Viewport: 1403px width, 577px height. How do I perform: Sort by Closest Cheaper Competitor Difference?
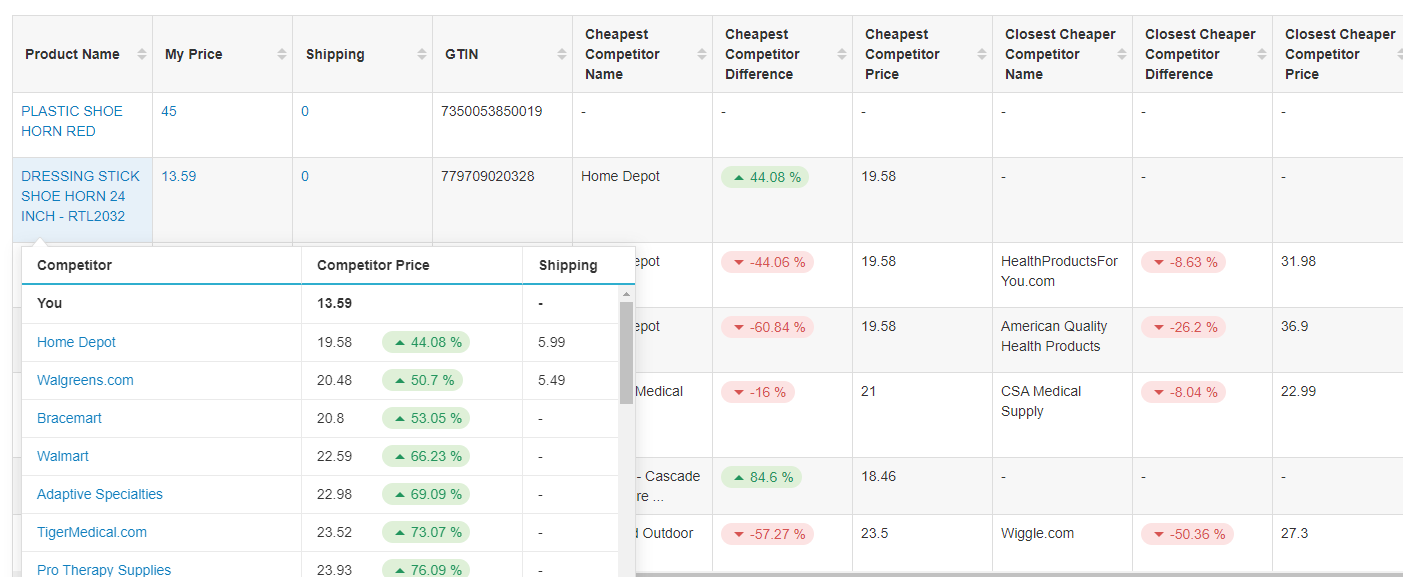[x=1262, y=54]
